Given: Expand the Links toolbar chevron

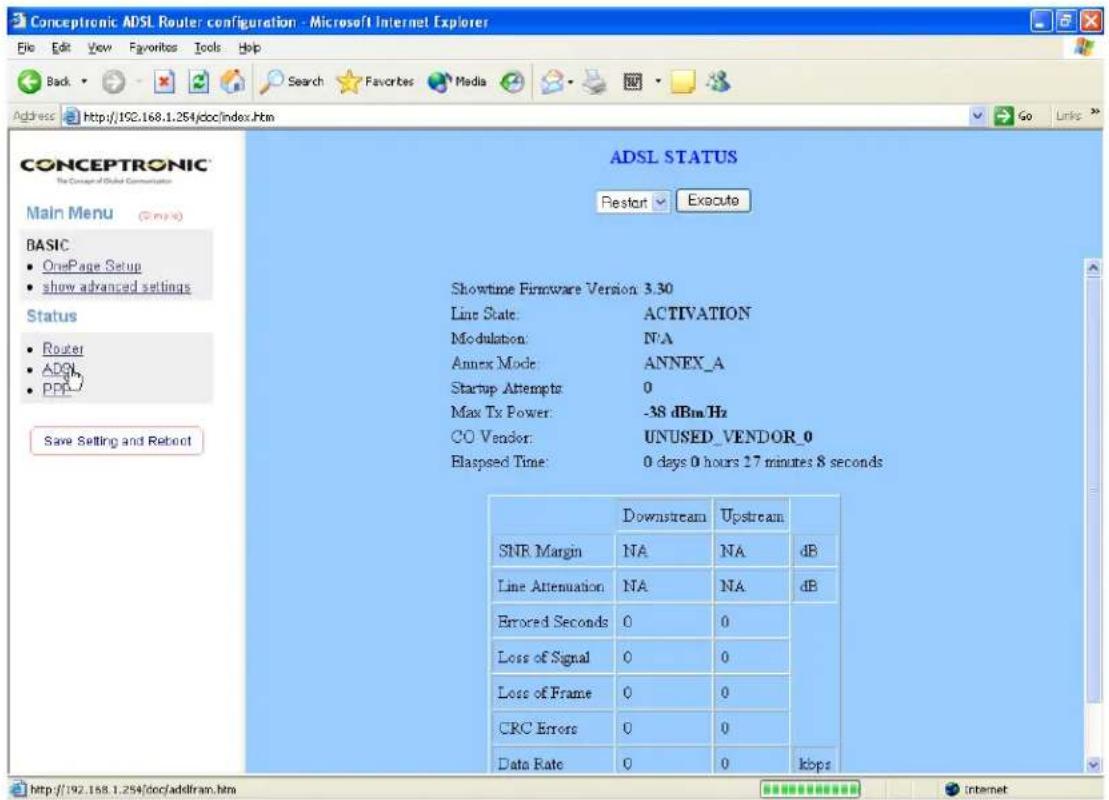Looking at the screenshot, I should (x=1095, y=112).
